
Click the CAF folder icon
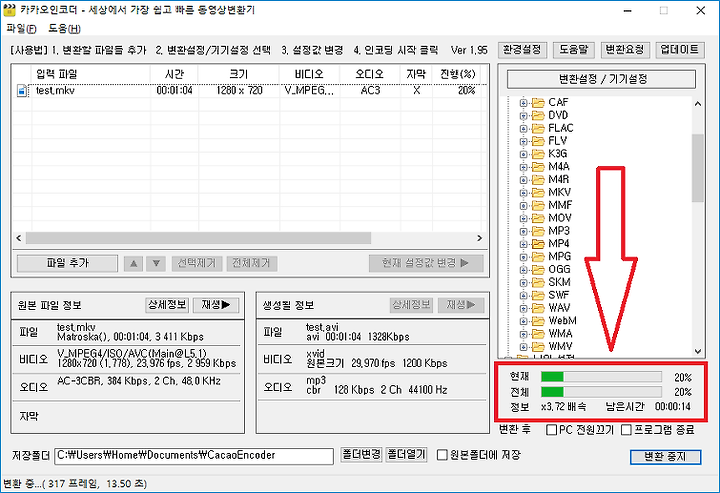[x=538, y=102]
